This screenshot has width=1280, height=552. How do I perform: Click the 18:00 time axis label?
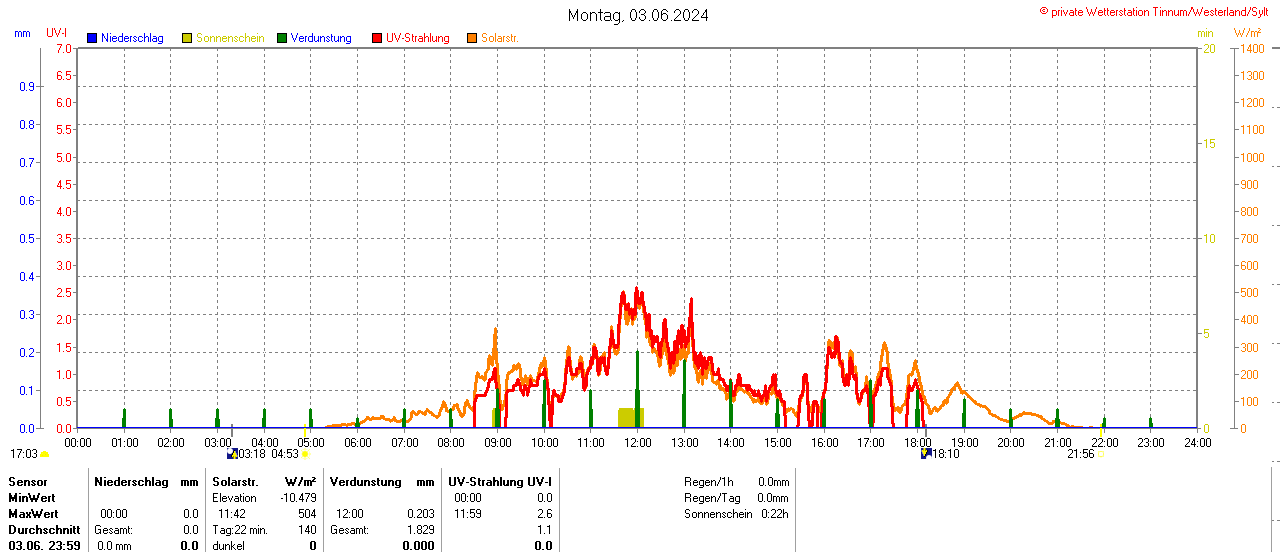click(x=917, y=442)
